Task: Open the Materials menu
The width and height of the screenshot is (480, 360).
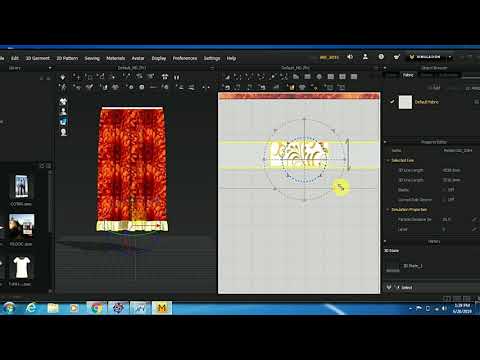Action: (x=116, y=58)
